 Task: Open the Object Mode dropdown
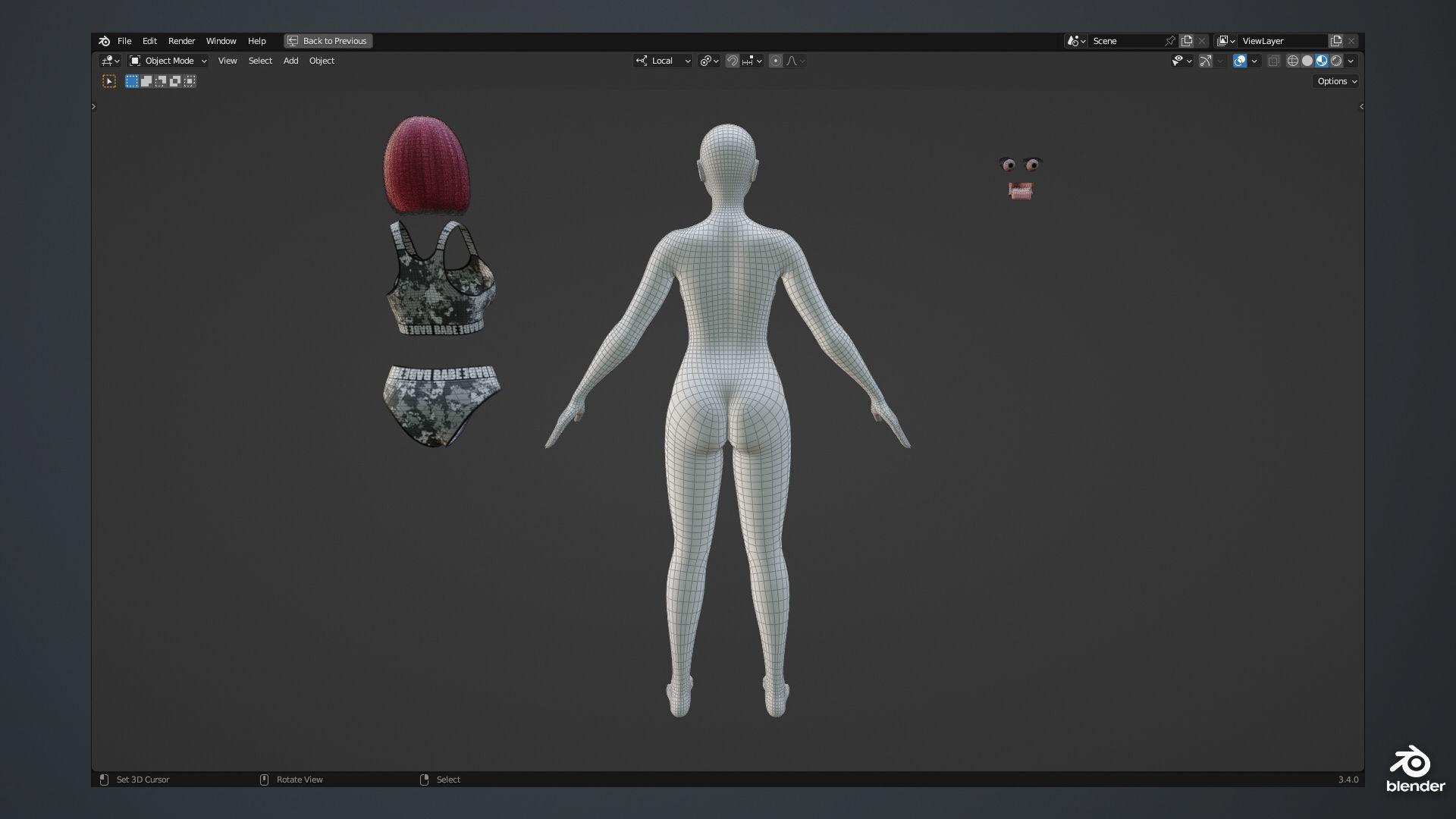(168, 61)
